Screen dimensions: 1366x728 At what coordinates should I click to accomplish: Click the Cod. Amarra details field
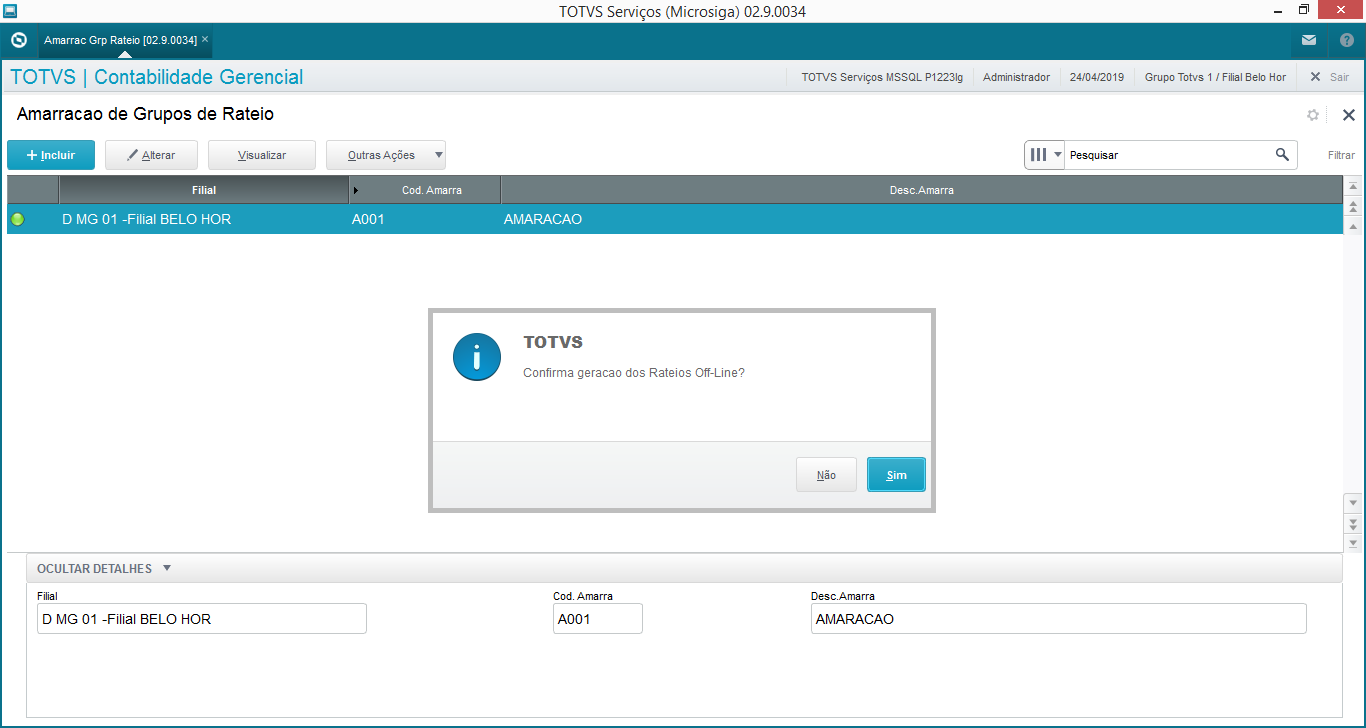click(x=598, y=619)
